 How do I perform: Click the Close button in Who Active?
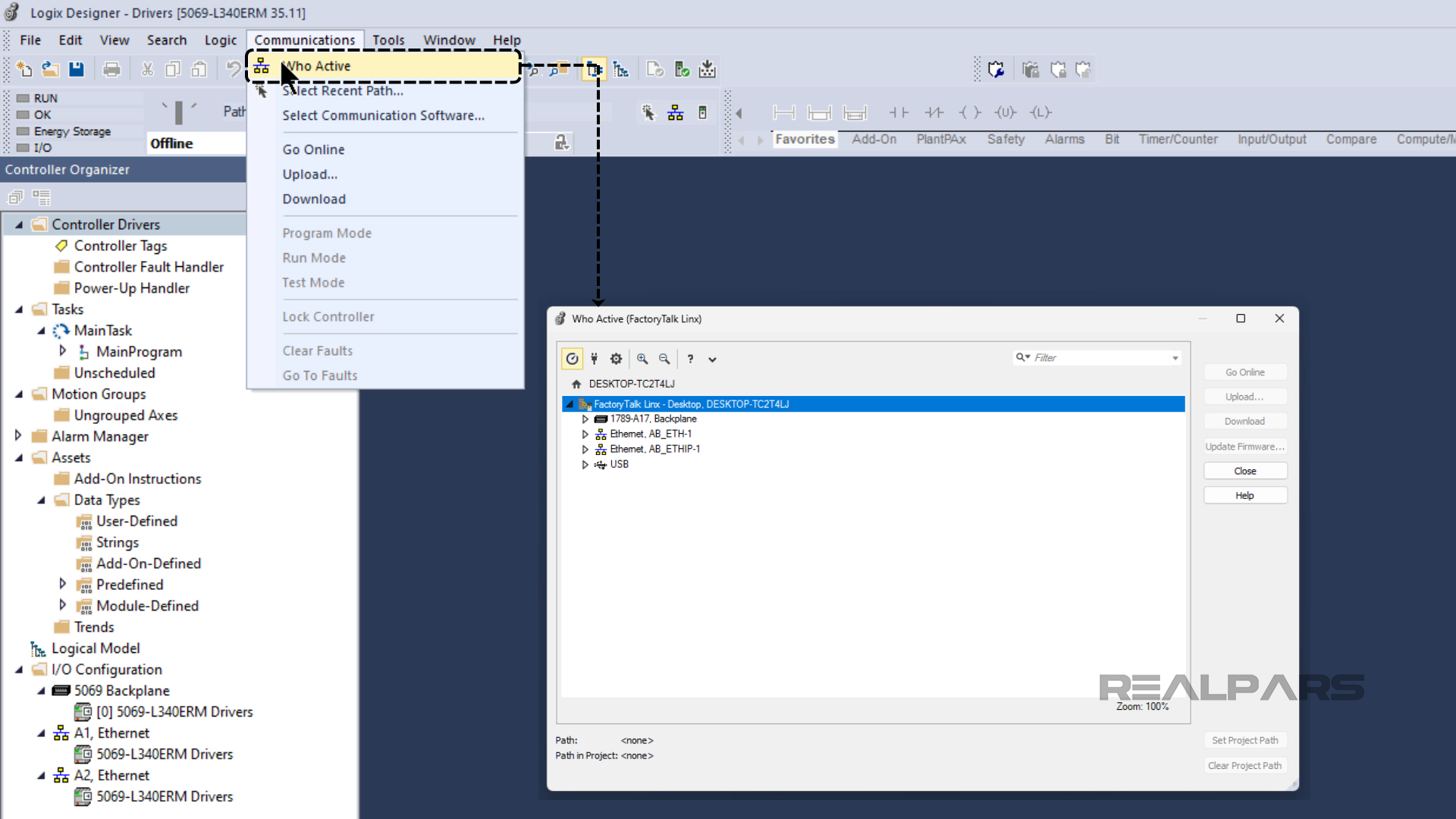coord(1245,471)
